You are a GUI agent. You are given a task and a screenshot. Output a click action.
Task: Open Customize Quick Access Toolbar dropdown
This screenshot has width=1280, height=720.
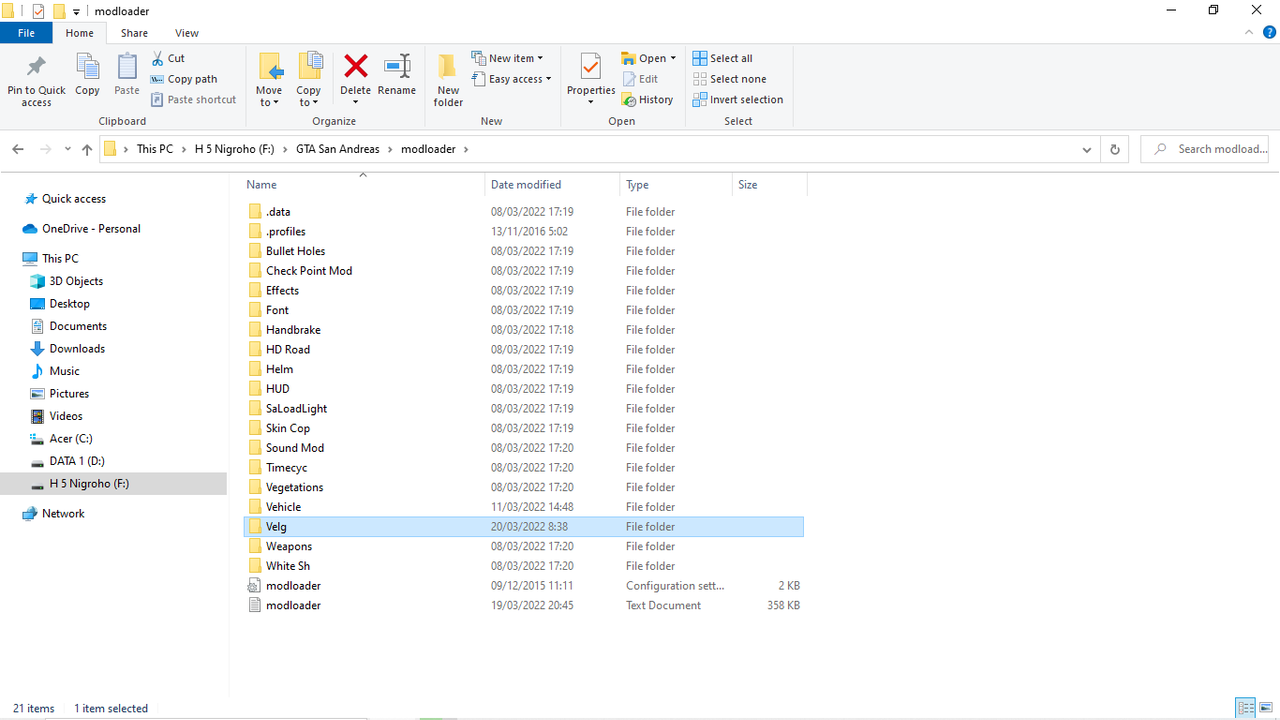(x=76, y=12)
